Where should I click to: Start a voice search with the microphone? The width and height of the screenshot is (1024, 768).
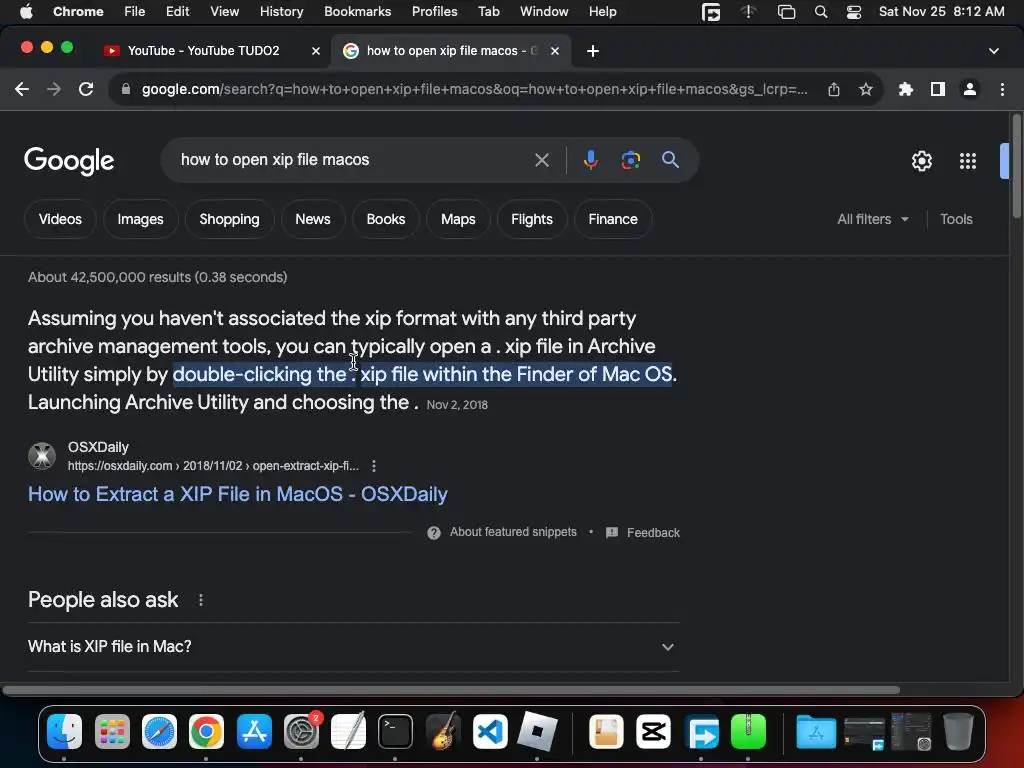click(590, 160)
